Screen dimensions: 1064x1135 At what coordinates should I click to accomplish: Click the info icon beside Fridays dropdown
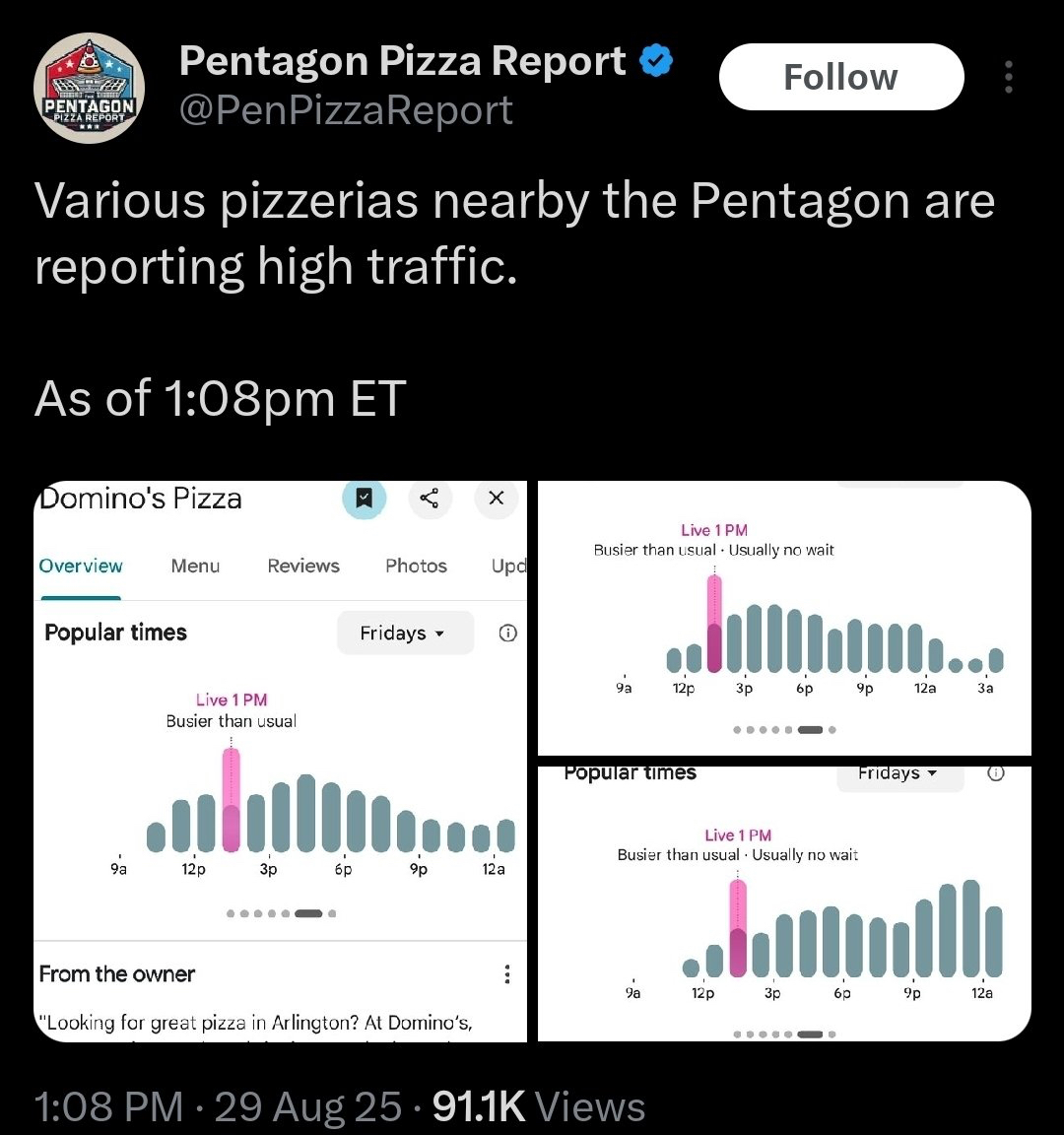[507, 634]
